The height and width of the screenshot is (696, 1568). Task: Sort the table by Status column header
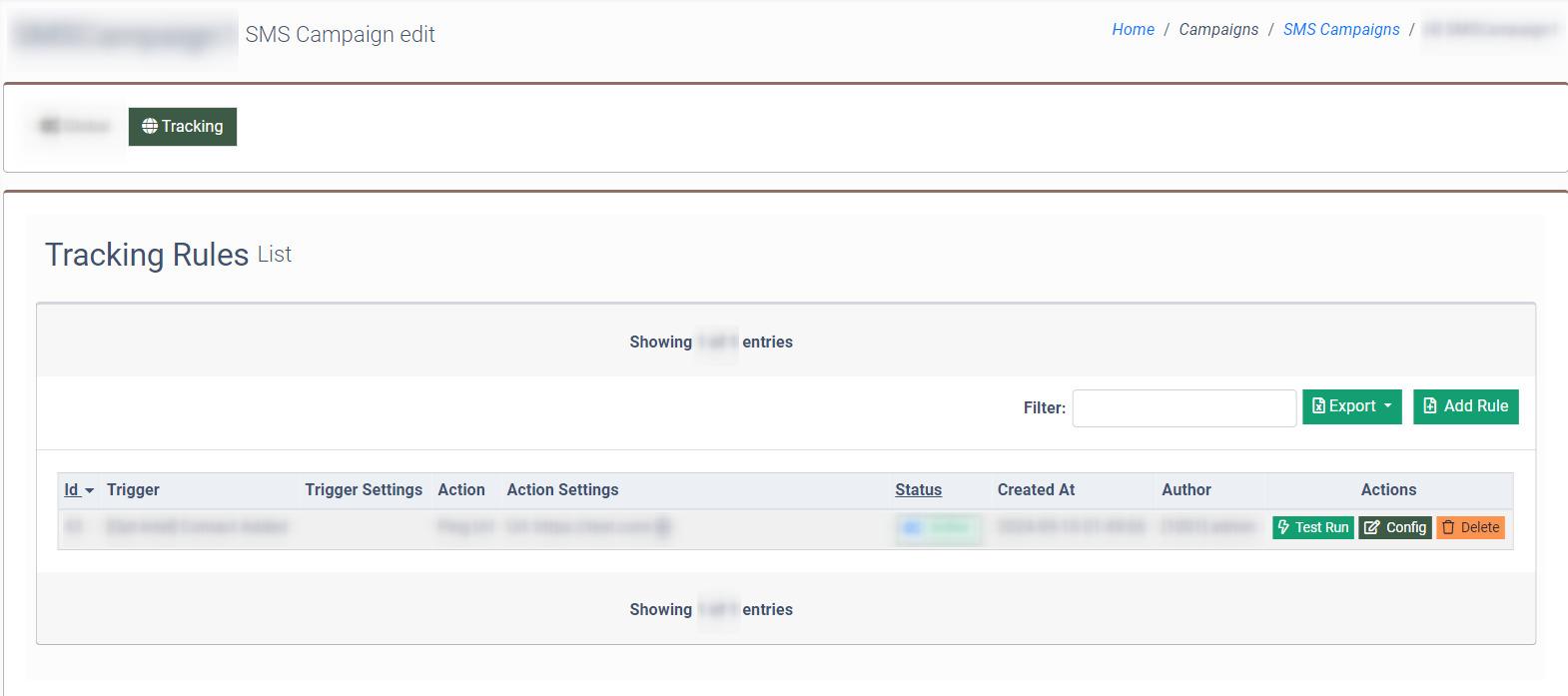point(918,489)
